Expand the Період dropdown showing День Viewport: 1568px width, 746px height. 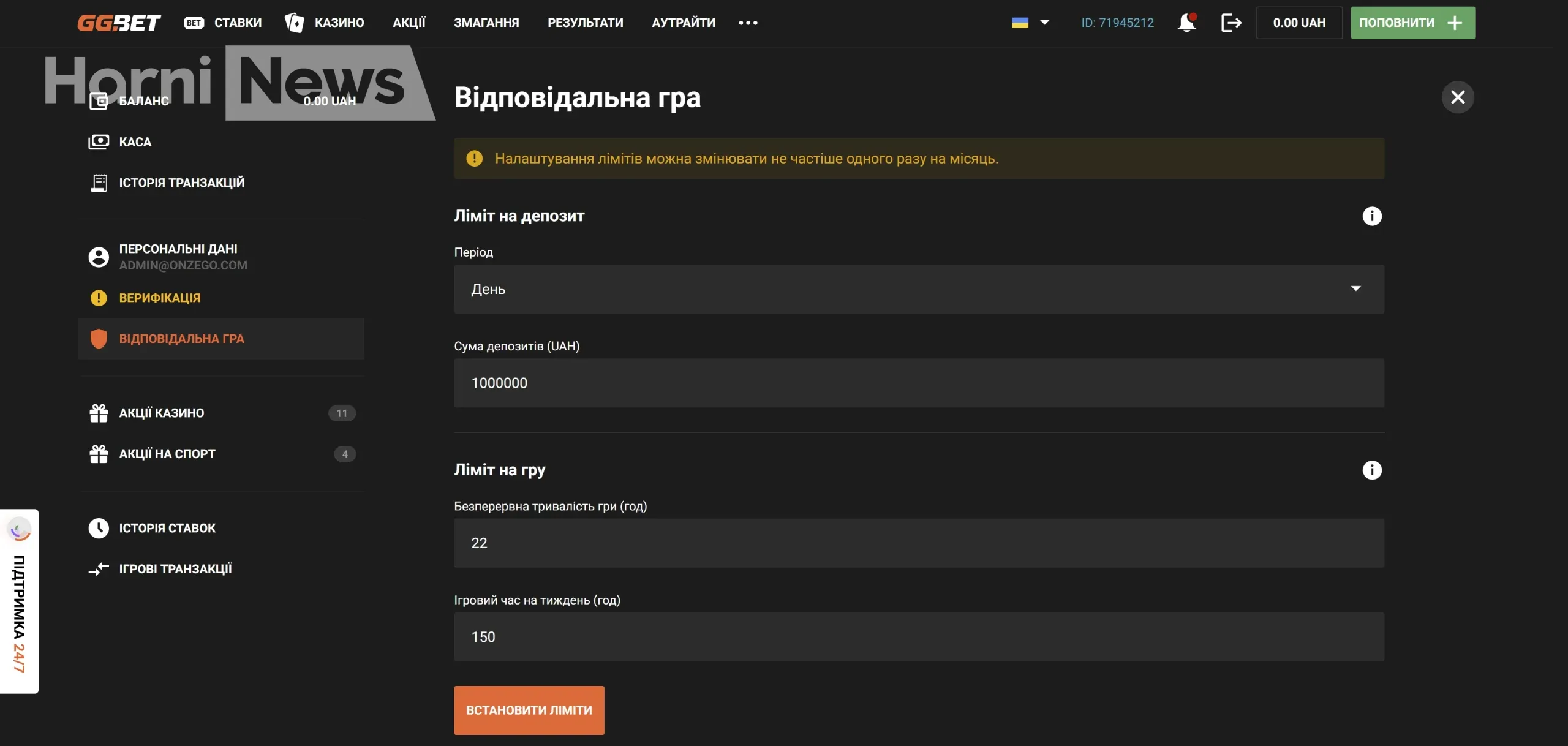pos(918,289)
